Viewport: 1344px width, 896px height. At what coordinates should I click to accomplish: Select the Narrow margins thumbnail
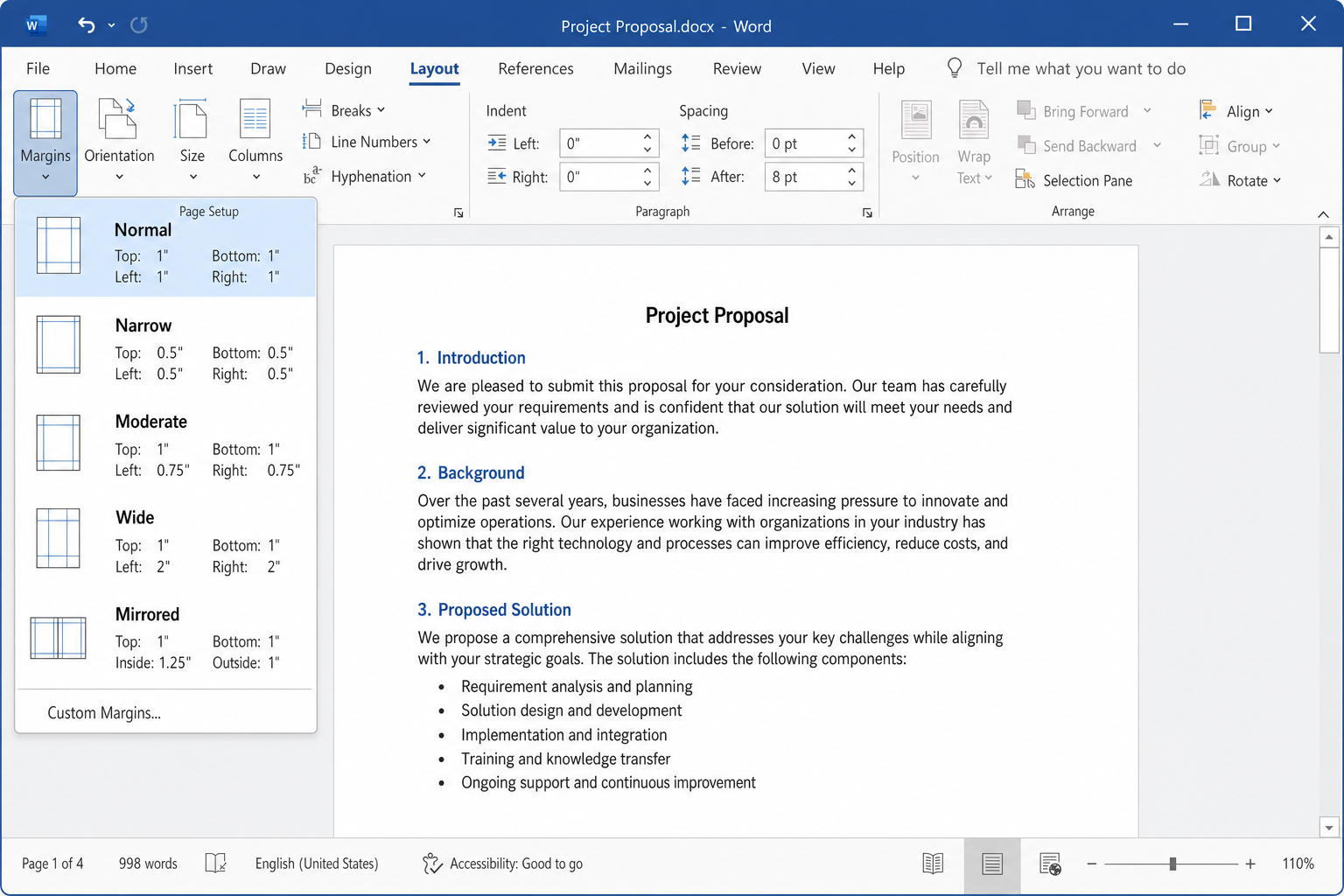[59, 344]
